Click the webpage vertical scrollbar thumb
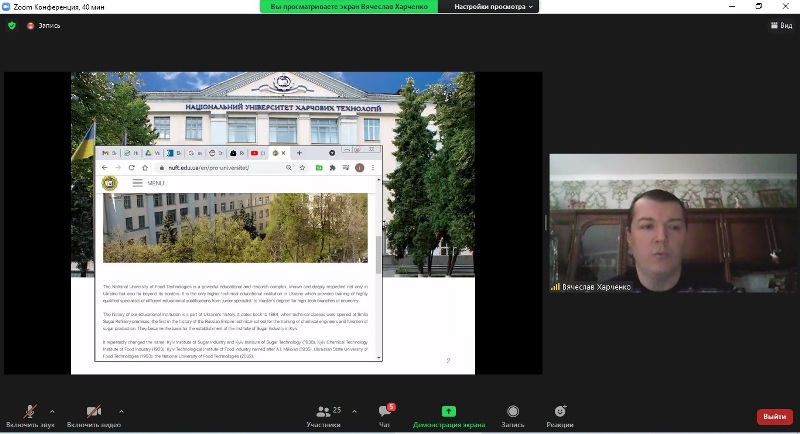Screen dimensions: 800x434 point(379,254)
